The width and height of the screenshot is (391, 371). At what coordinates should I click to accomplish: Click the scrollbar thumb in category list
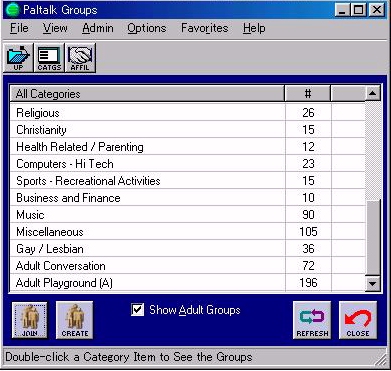(x=373, y=237)
